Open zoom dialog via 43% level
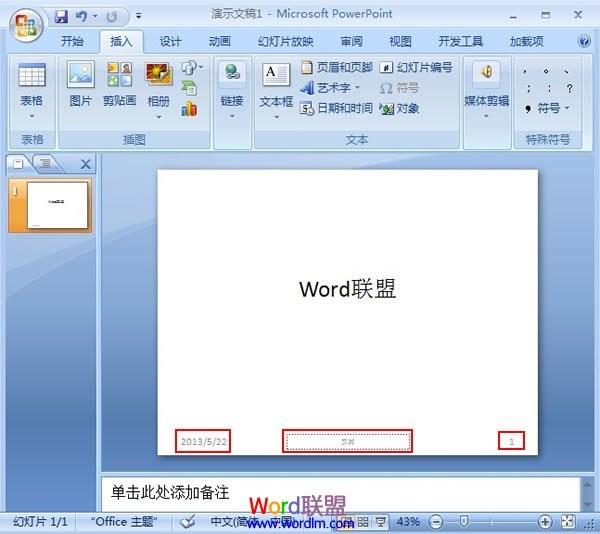Viewport: 600px width, 534px height. point(408,522)
